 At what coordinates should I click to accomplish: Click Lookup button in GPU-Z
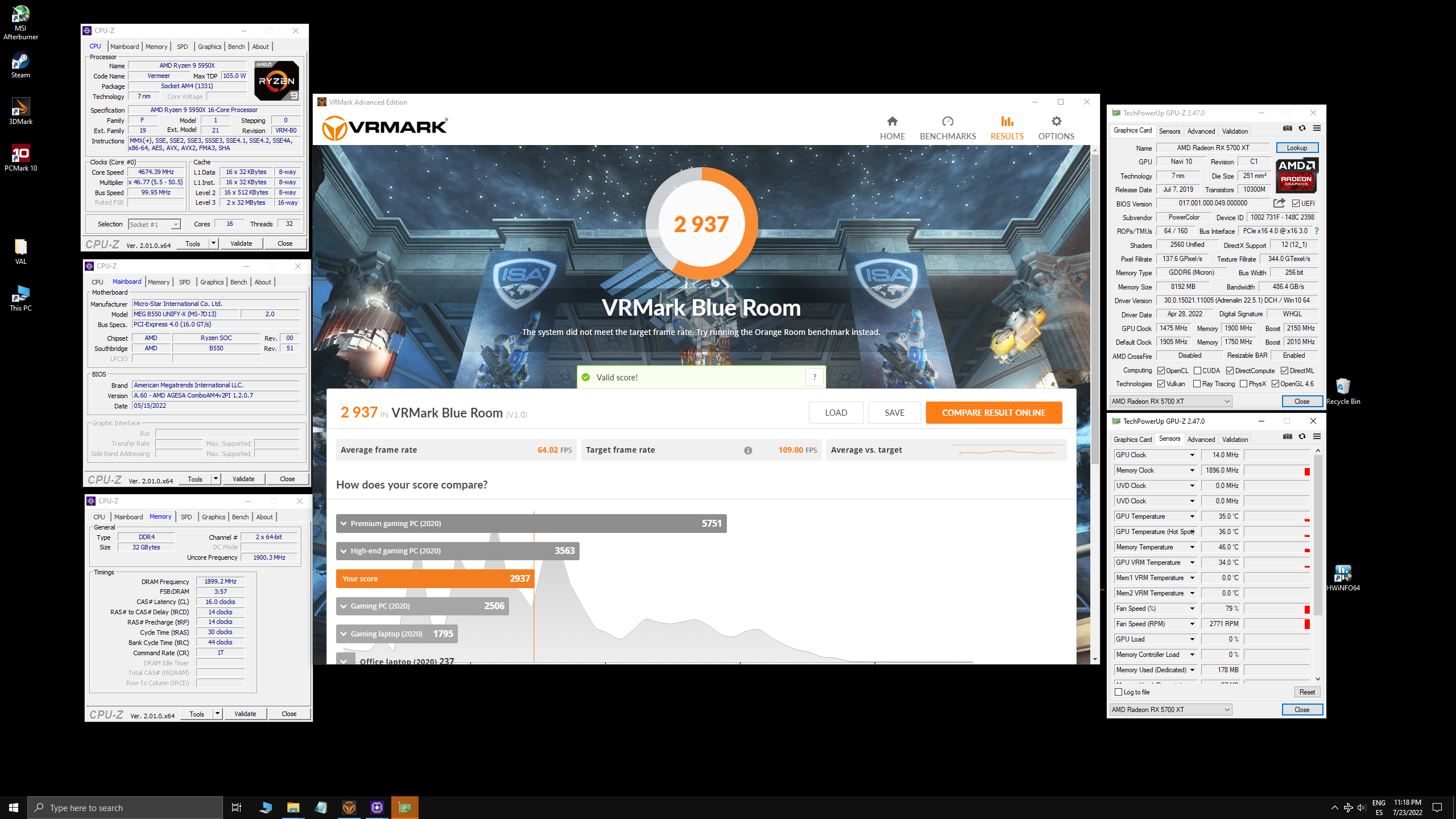point(1297,148)
